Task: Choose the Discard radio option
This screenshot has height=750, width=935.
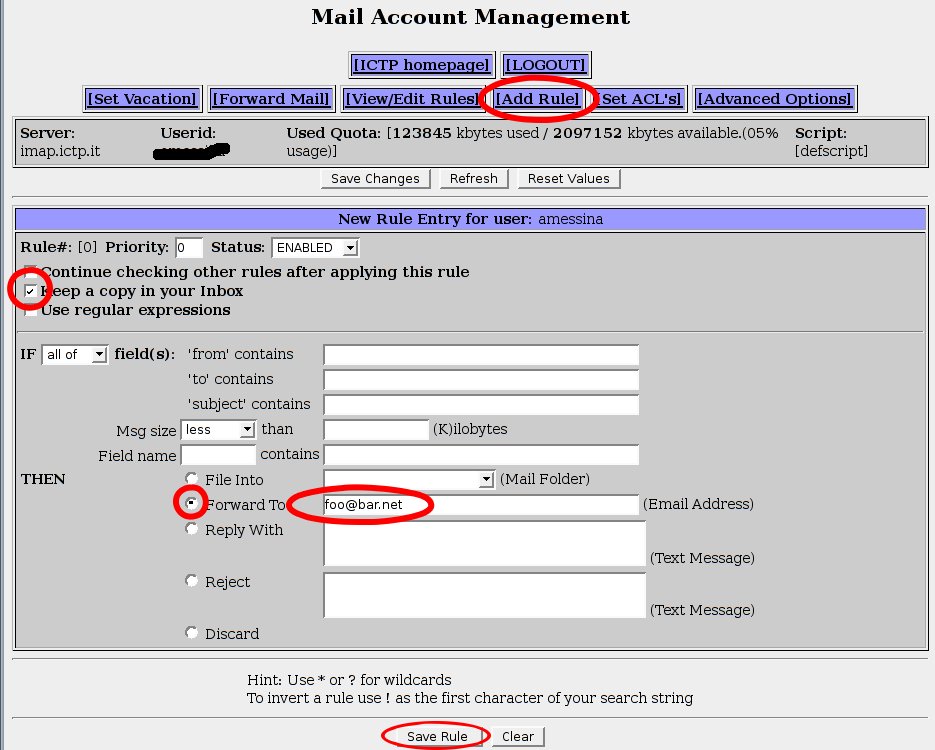Action: point(191,632)
